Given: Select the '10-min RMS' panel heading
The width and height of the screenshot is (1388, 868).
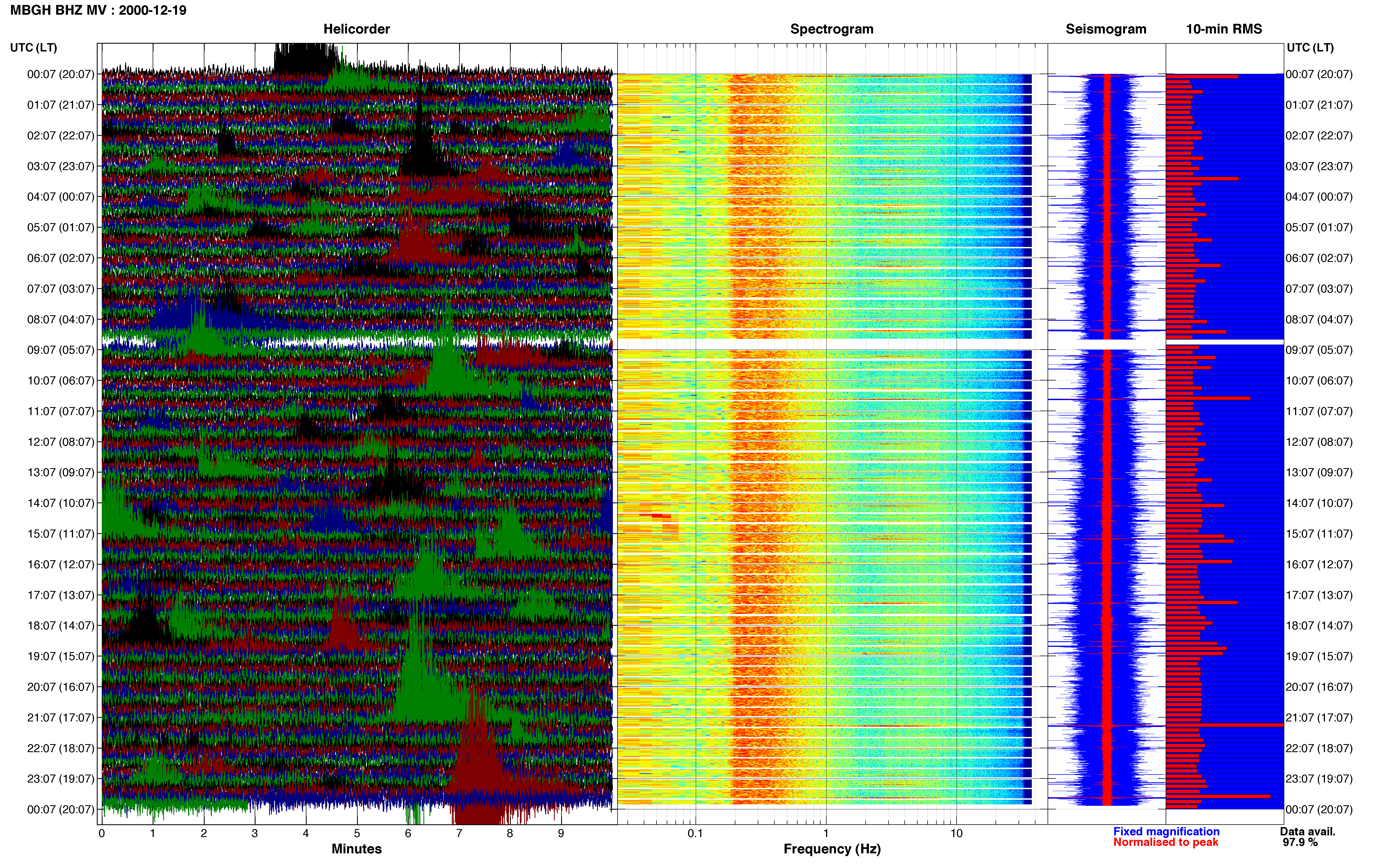Looking at the screenshot, I should 1224,29.
